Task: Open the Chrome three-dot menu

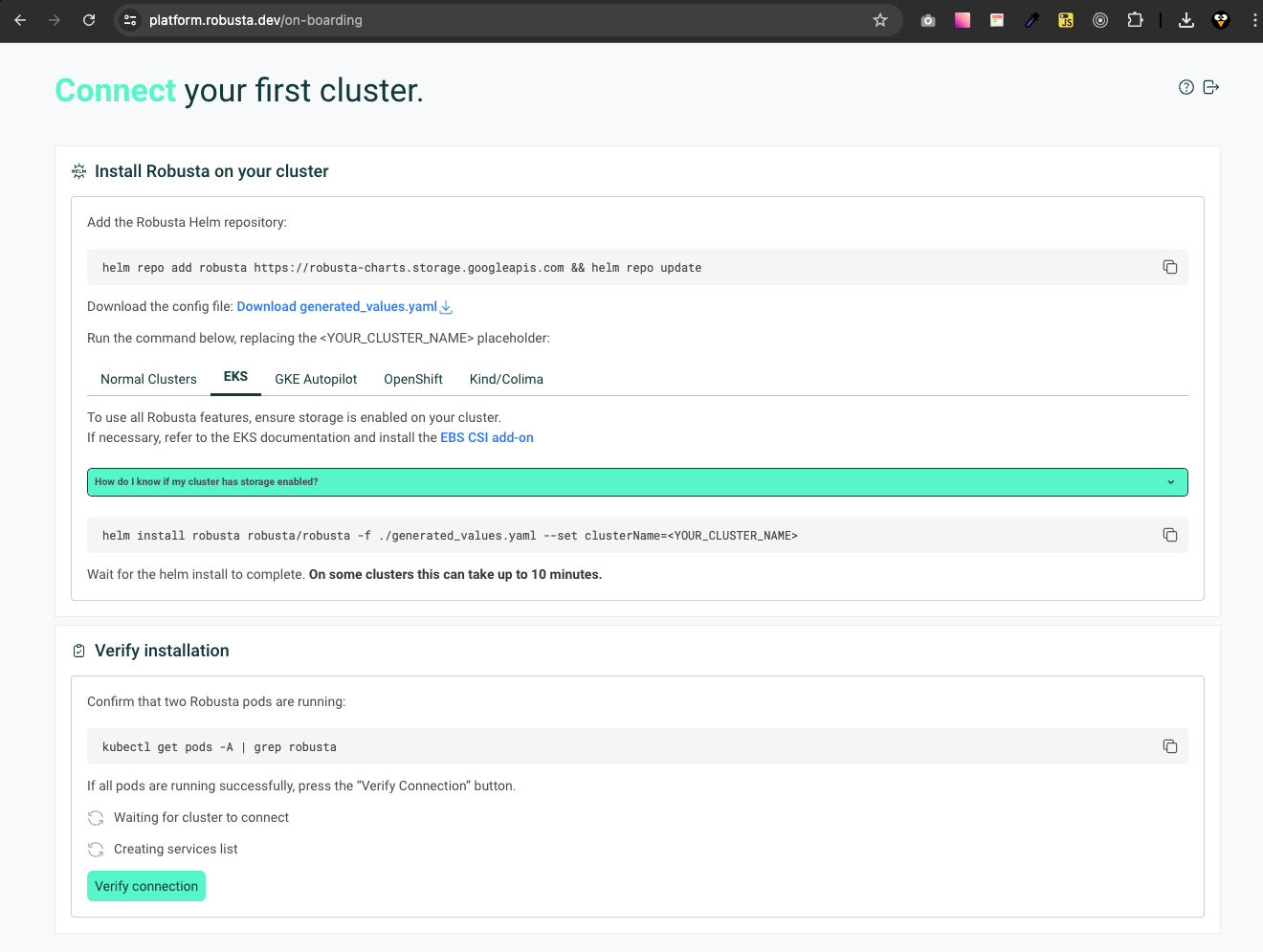Action: pos(1254,20)
